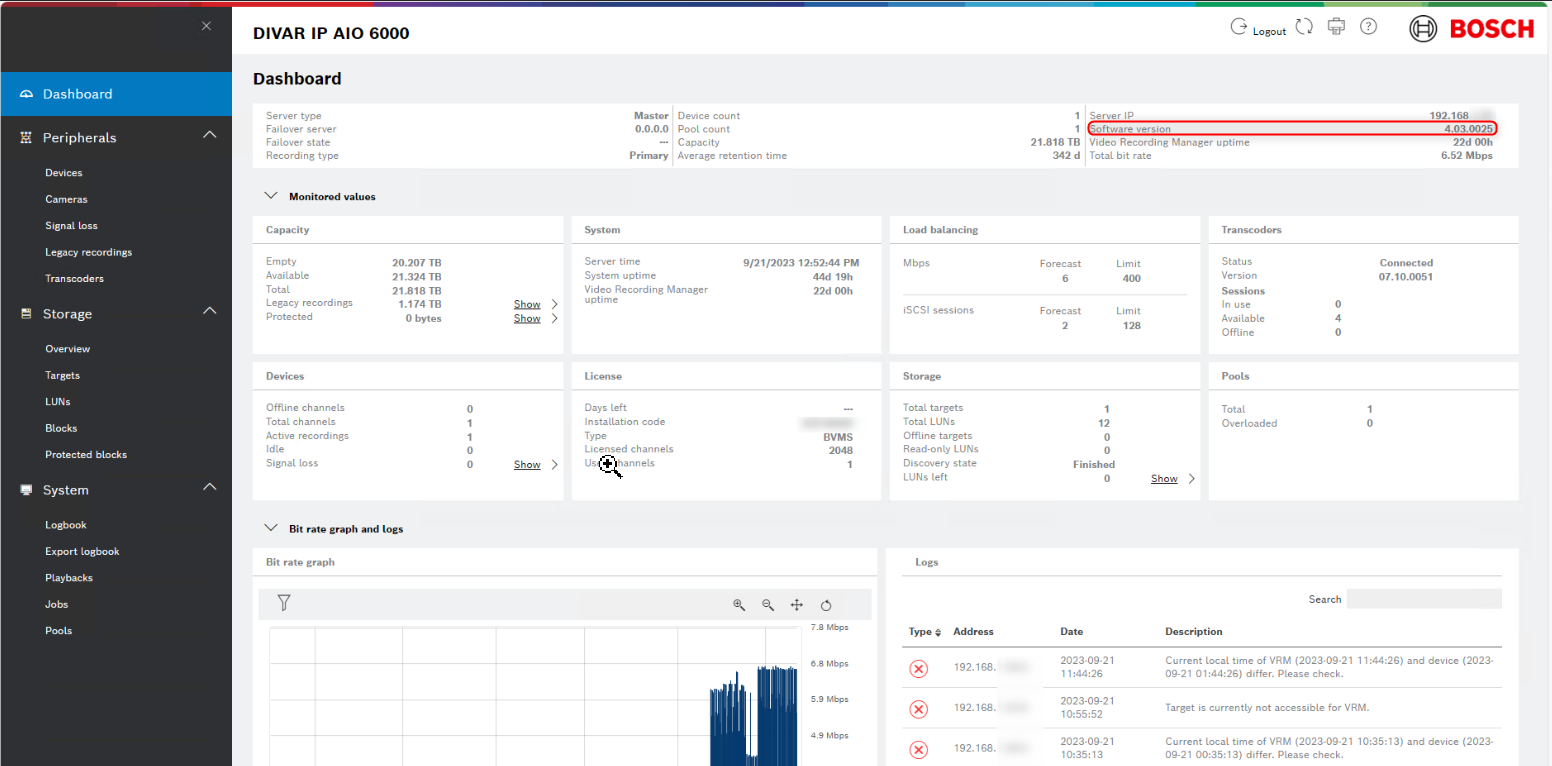Zoom in on the bit rate graph
This screenshot has height=766, width=1552.
pyautogui.click(x=739, y=605)
